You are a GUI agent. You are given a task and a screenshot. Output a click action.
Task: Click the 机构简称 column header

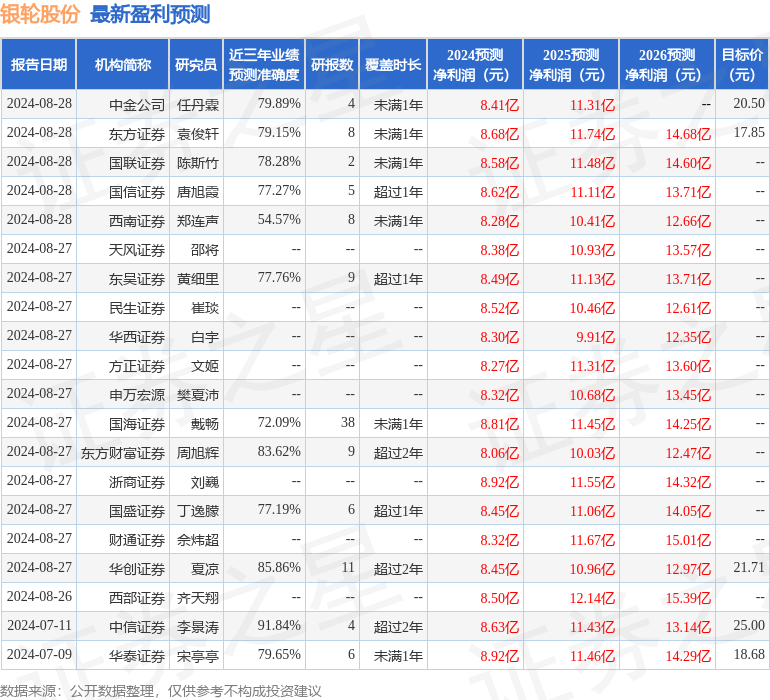tap(123, 64)
